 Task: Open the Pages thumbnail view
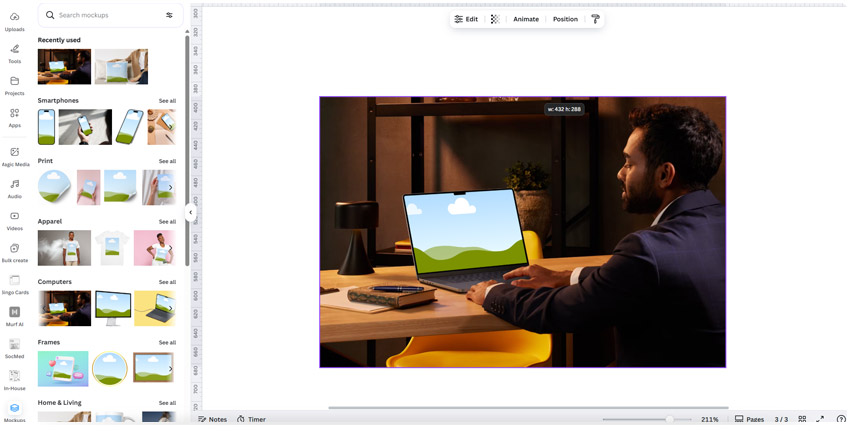(x=749, y=419)
